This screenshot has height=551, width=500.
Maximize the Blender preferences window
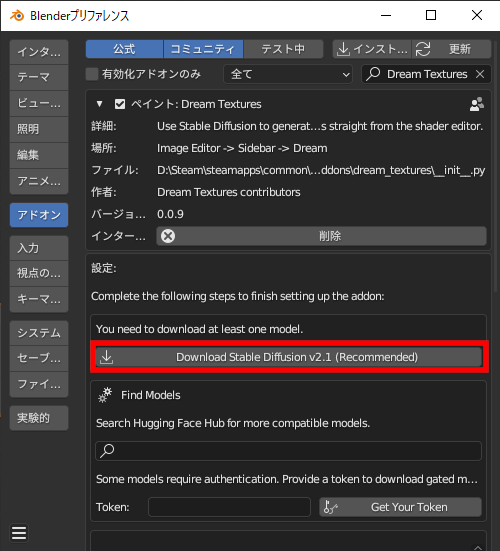[x=431, y=15]
